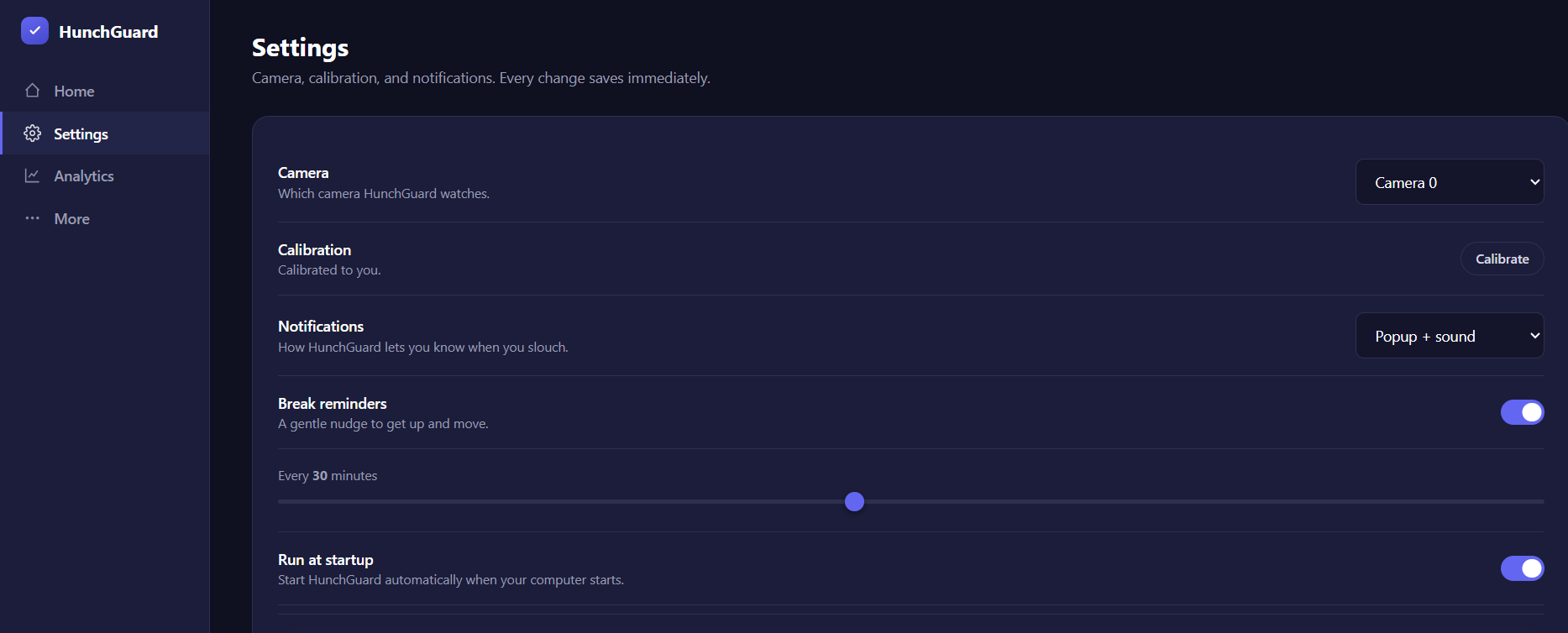Click the Break reminders label
Image resolution: width=1568 pixels, height=633 pixels.
333,404
